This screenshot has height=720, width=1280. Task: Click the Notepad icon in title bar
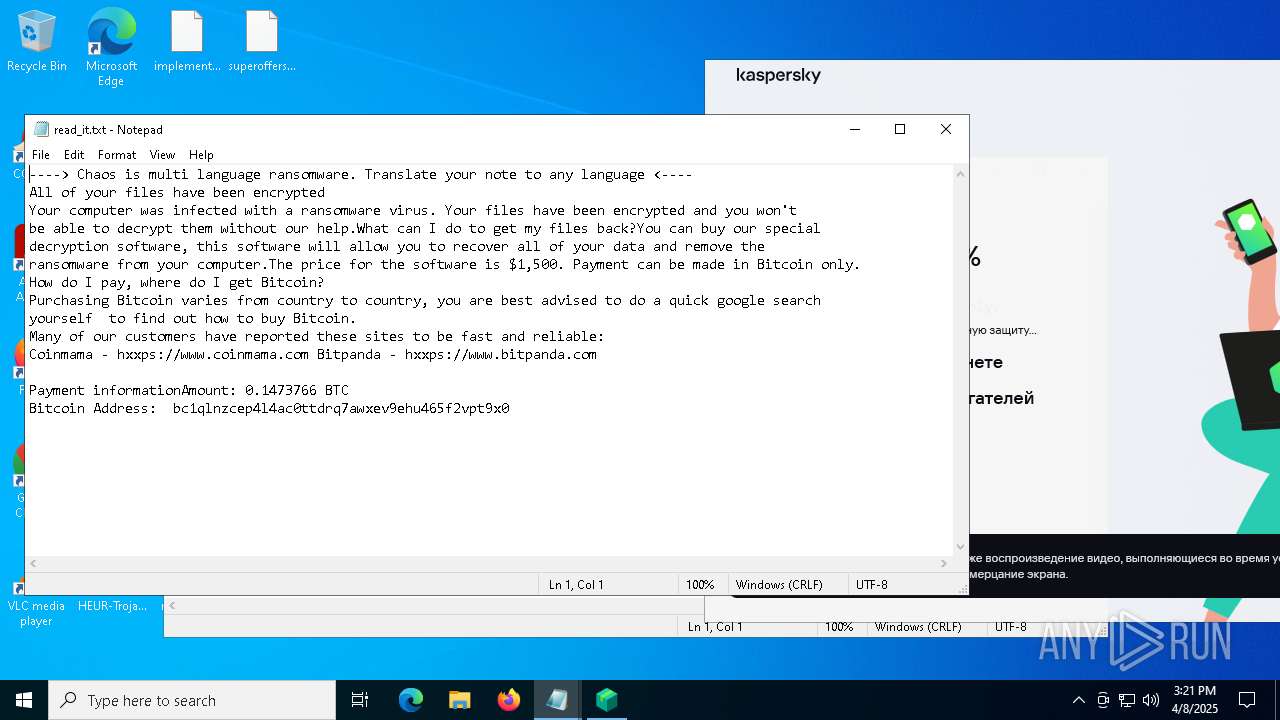tap(41, 129)
